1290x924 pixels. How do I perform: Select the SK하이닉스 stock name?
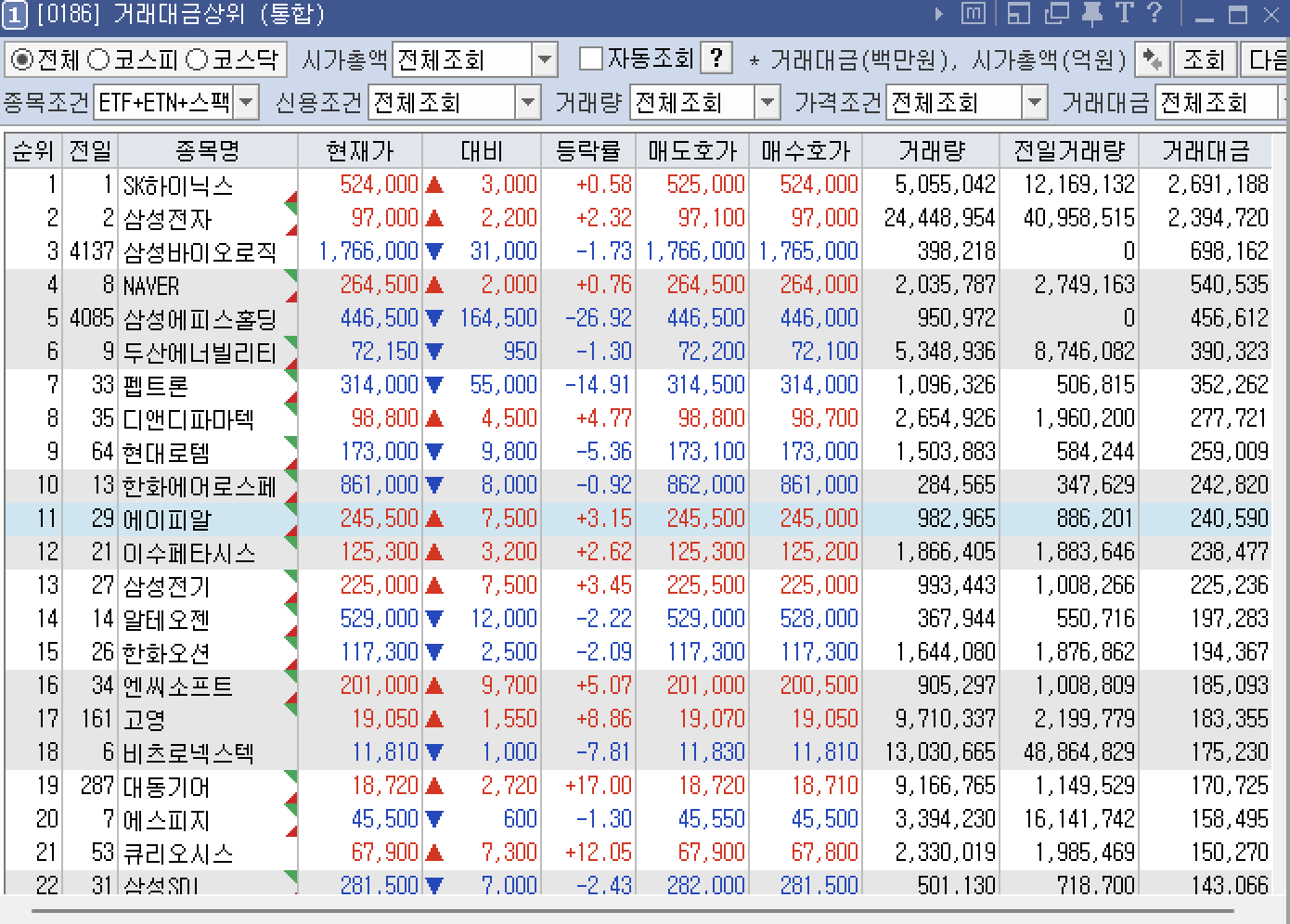178,186
